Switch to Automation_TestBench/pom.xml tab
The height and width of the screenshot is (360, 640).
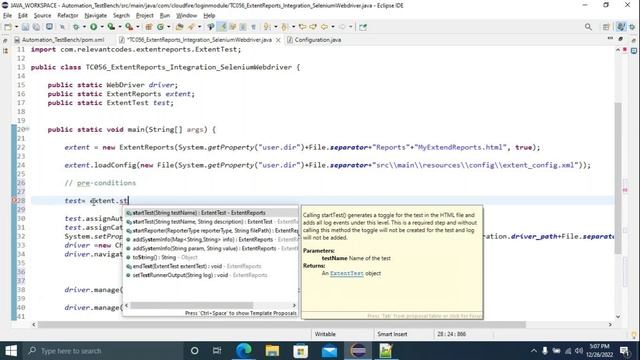pos(59,40)
